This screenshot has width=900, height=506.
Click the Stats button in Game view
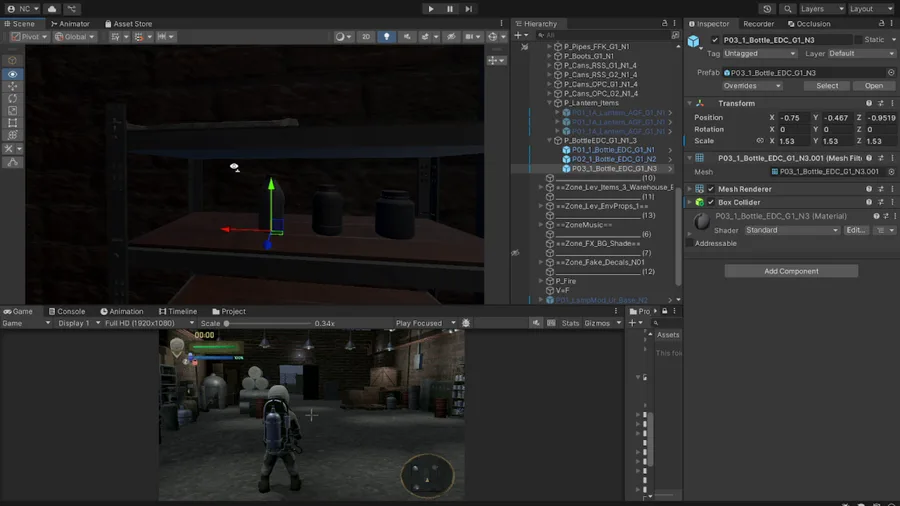(x=570, y=324)
